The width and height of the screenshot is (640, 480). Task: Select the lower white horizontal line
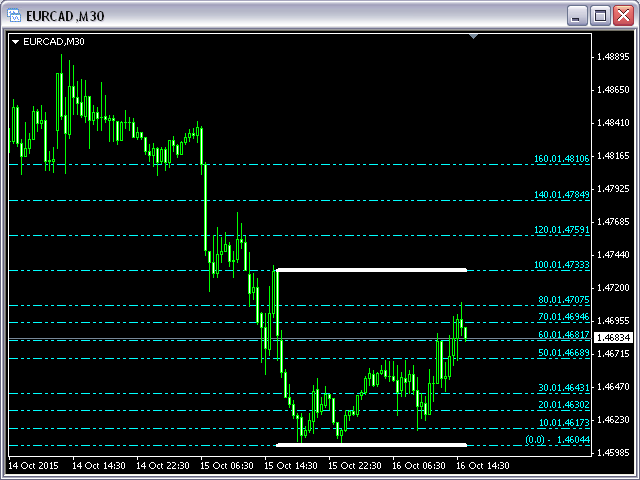(371, 445)
